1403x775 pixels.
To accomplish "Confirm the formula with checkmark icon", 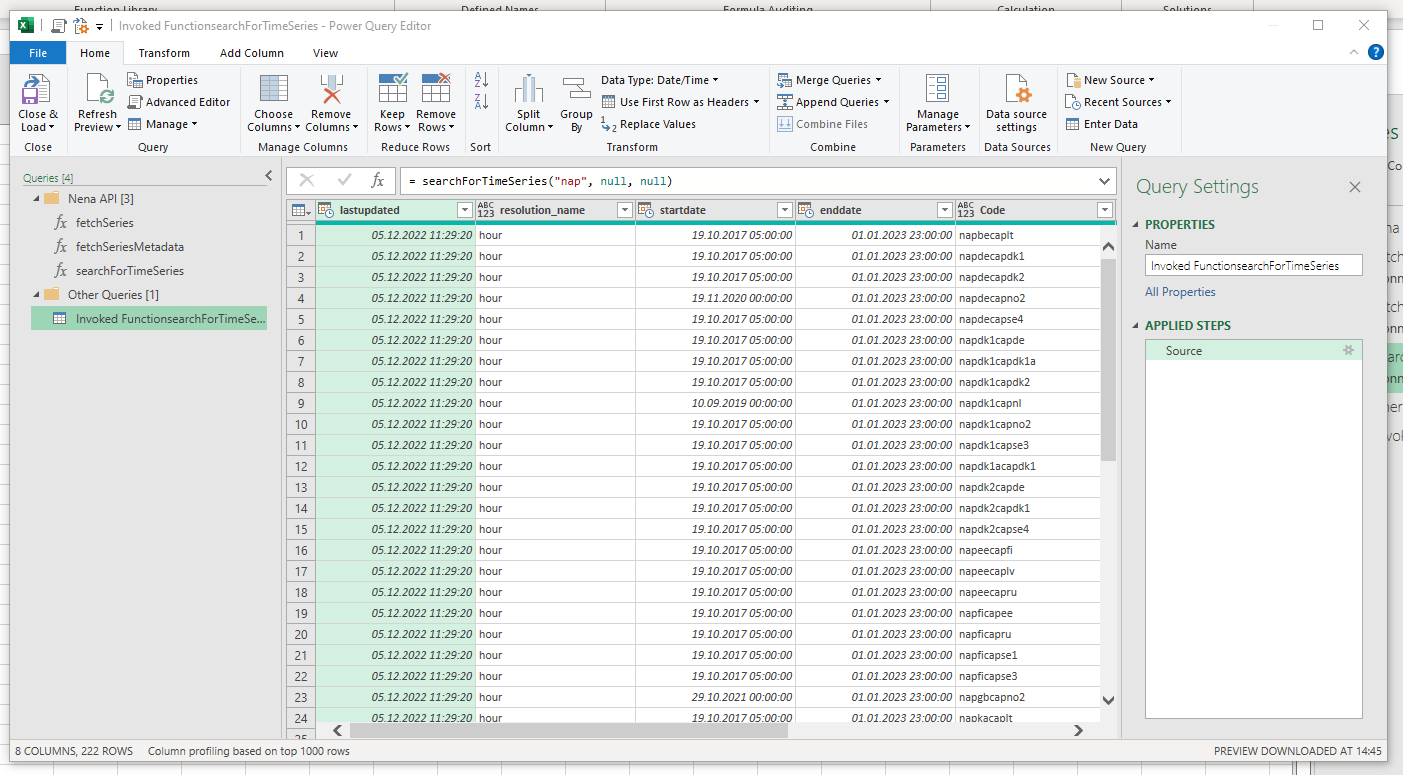I will point(344,181).
